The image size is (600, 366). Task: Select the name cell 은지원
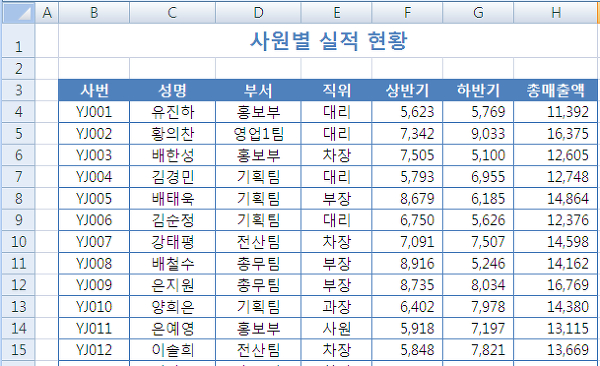(173, 285)
